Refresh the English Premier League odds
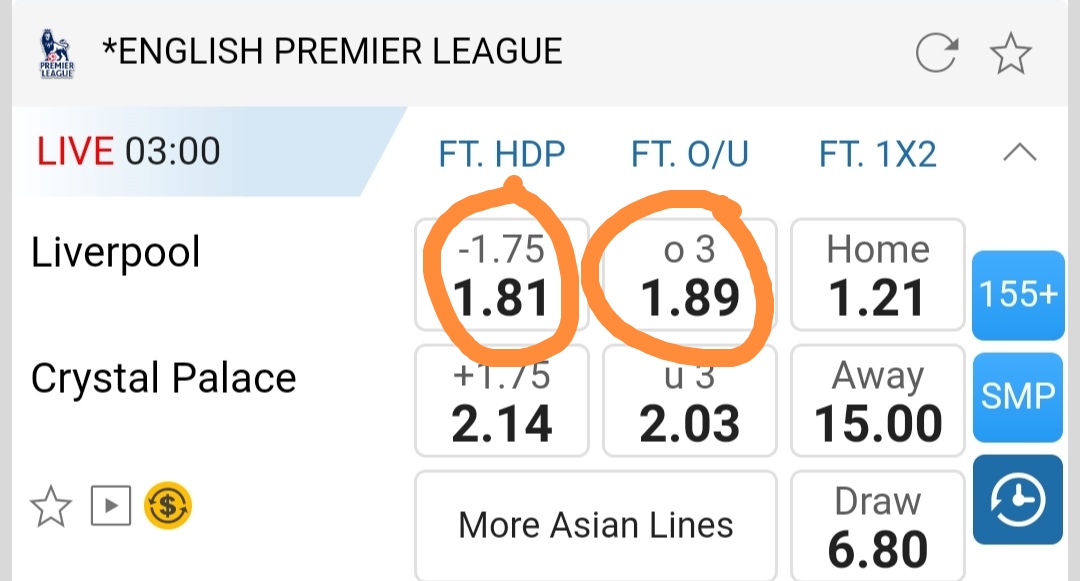This screenshot has height=581, width=1080. coord(937,53)
